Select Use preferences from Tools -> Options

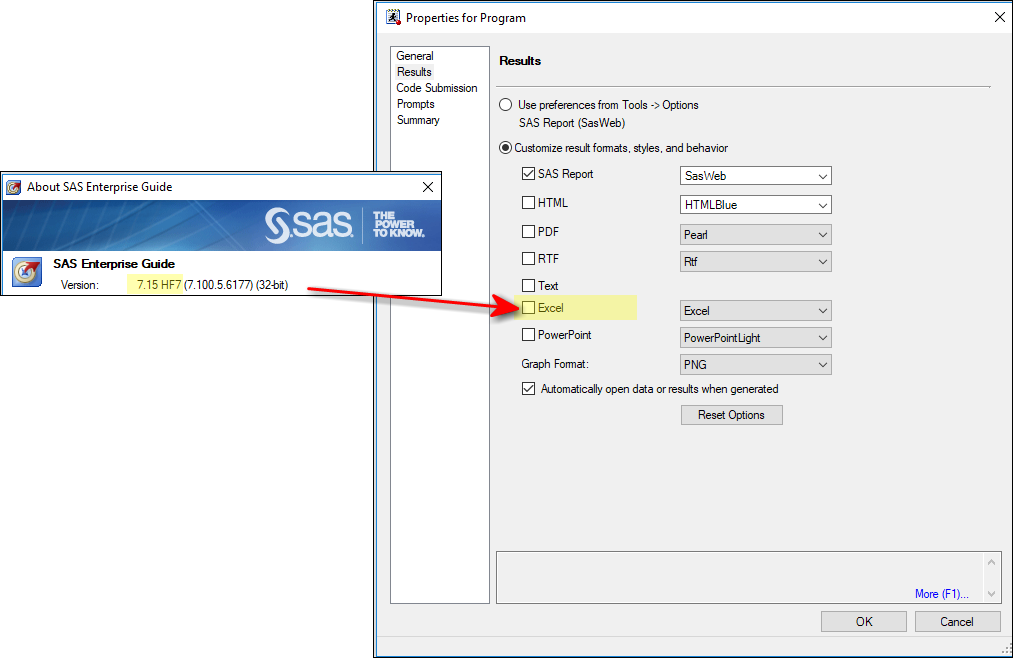tap(505, 104)
